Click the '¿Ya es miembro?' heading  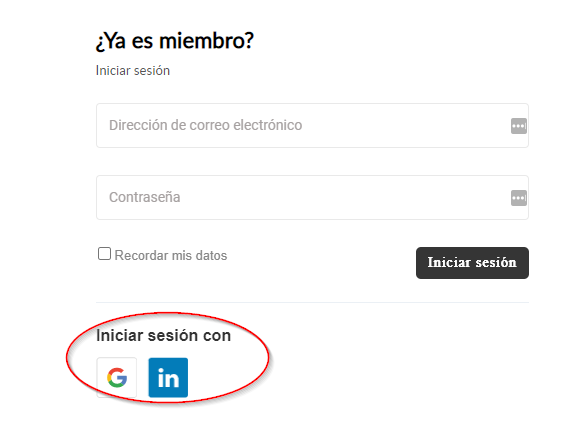tap(175, 41)
